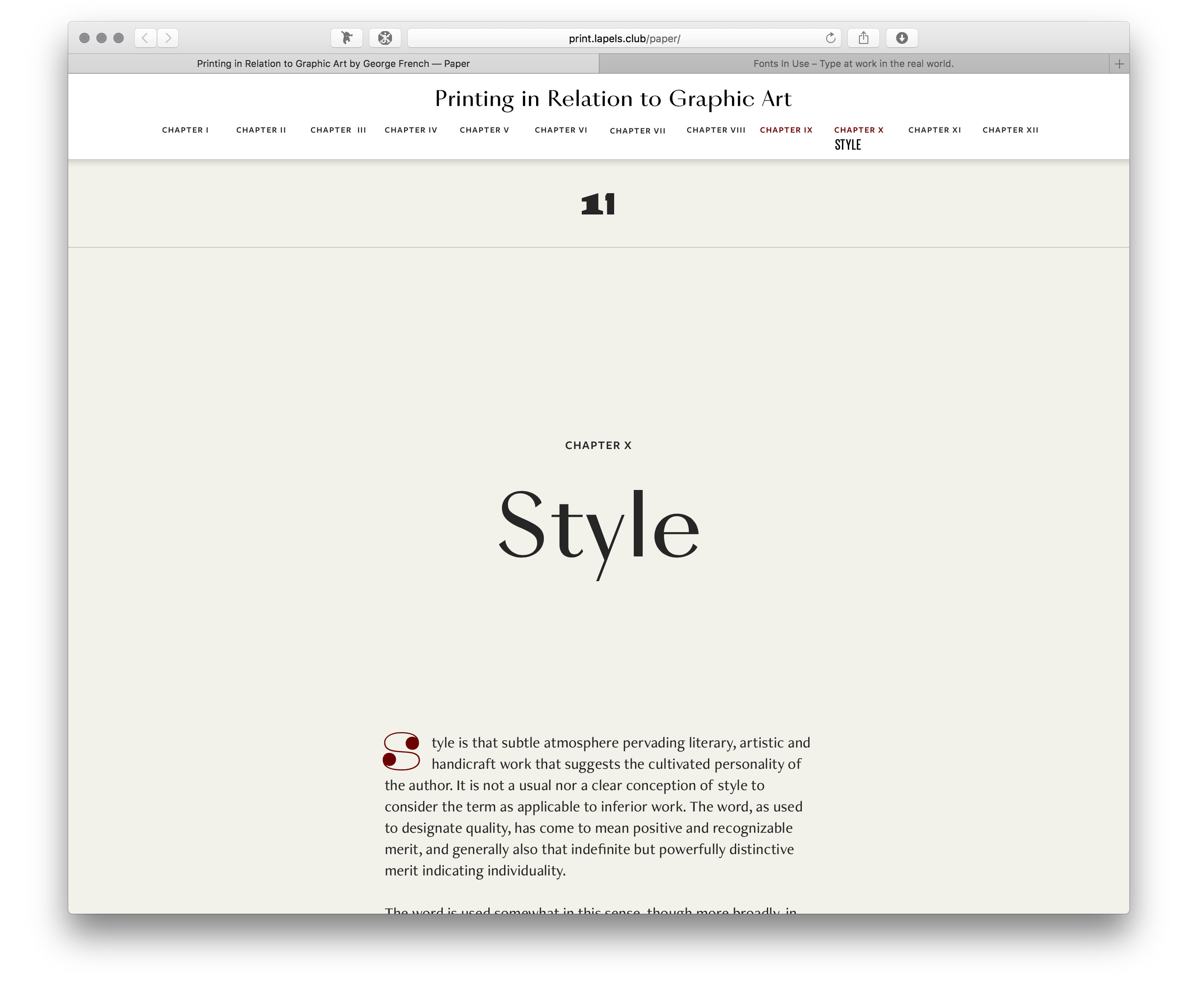
Task: Open Chapter XII from chapter menu
Action: click(x=1010, y=130)
